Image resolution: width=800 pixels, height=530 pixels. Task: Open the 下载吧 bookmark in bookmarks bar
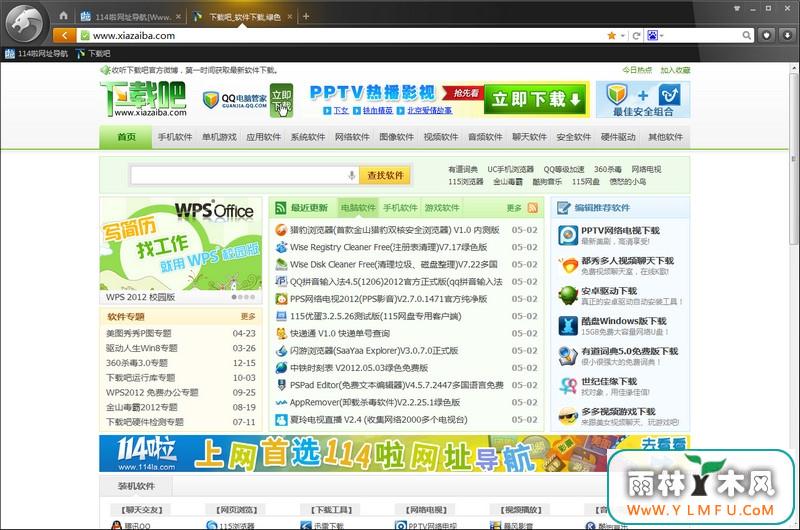point(93,54)
